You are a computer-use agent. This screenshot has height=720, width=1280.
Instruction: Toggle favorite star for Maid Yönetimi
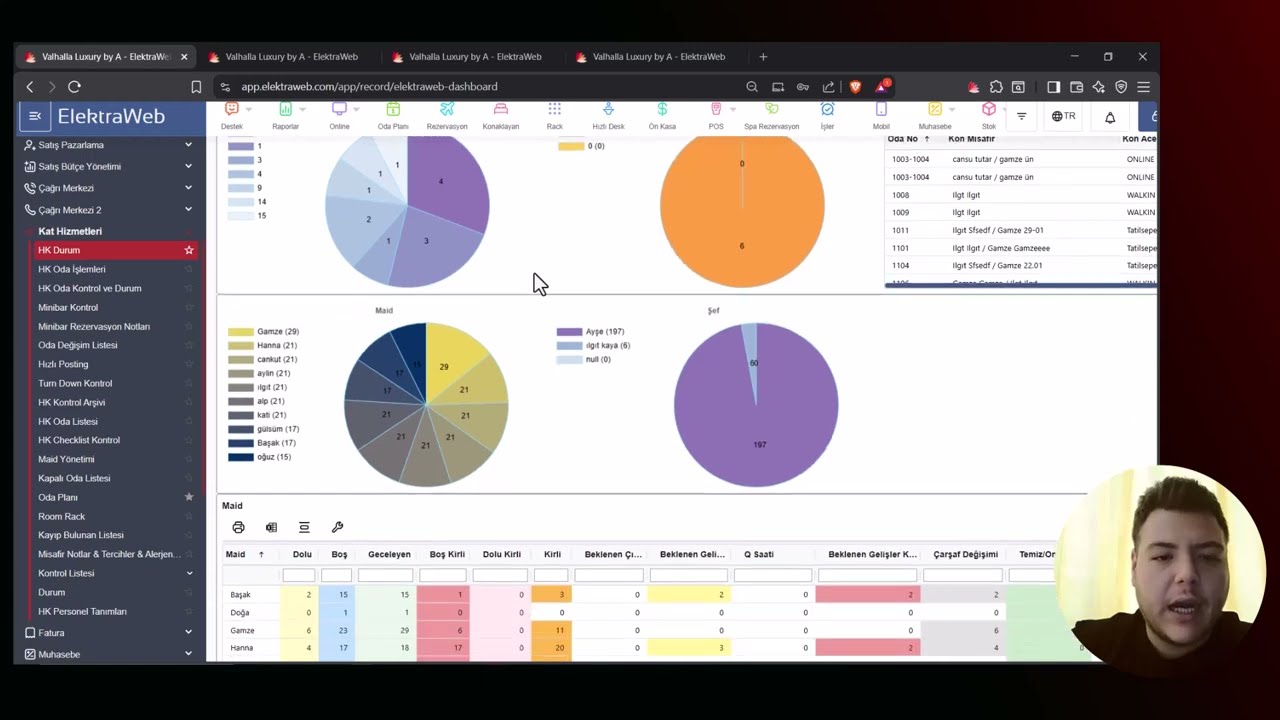(x=189, y=459)
